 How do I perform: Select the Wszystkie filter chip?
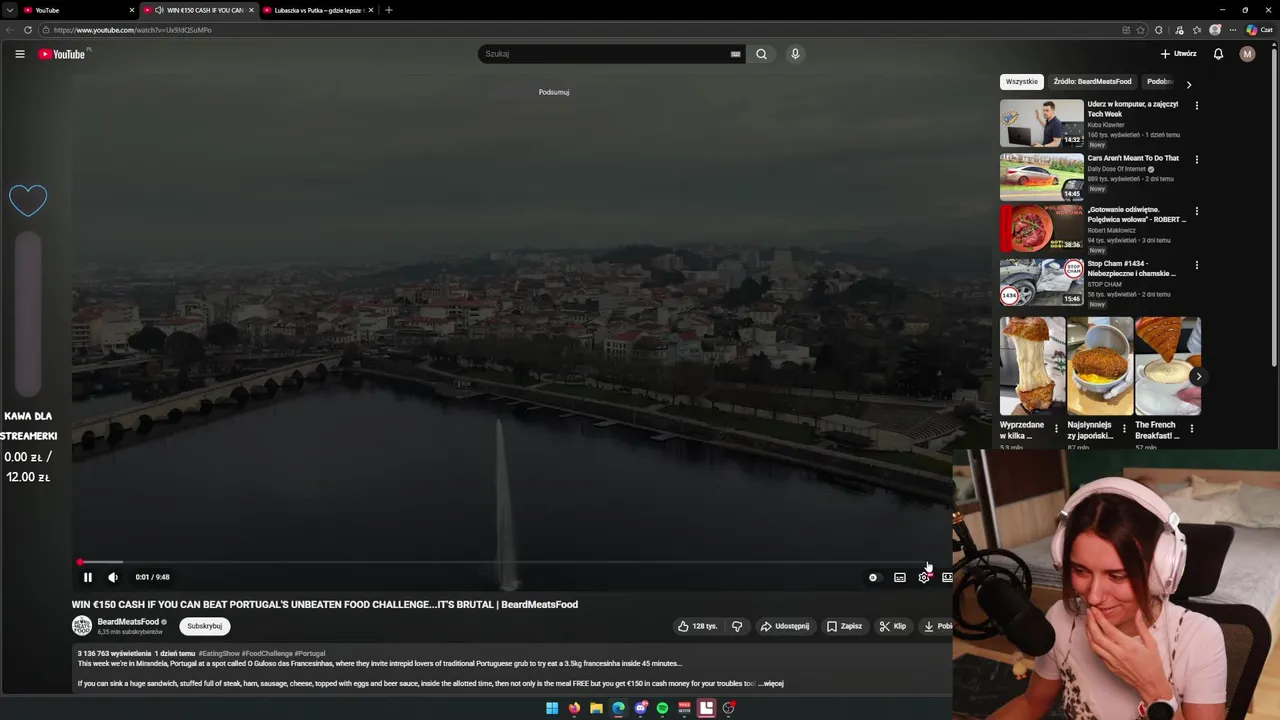pyautogui.click(x=1022, y=82)
